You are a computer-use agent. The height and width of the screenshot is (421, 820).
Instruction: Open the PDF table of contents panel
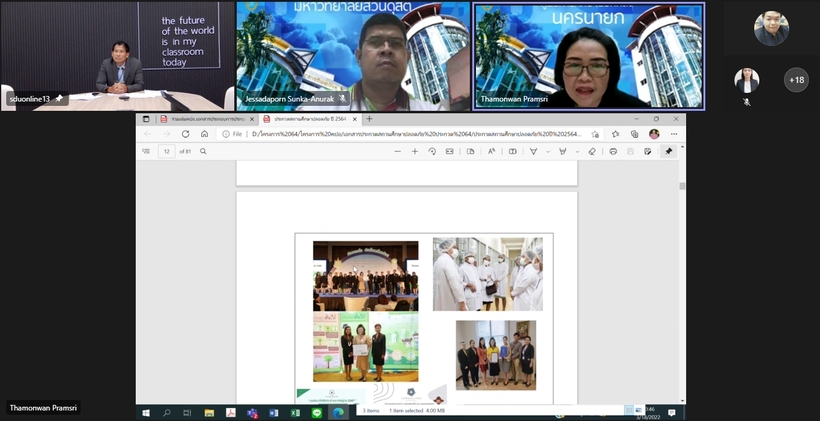146,151
